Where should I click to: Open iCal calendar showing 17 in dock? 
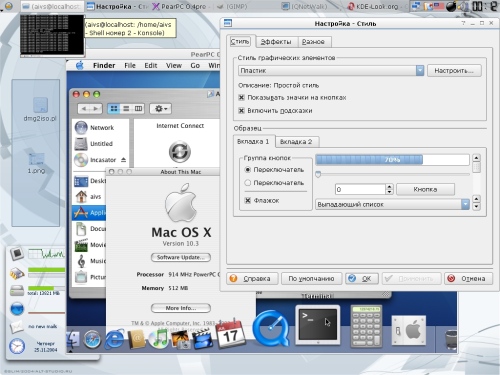pos(230,334)
